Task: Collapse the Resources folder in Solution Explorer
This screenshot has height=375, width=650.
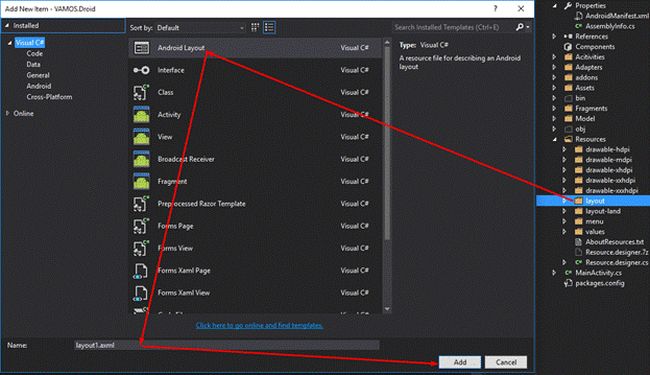Action: click(555, 139)
